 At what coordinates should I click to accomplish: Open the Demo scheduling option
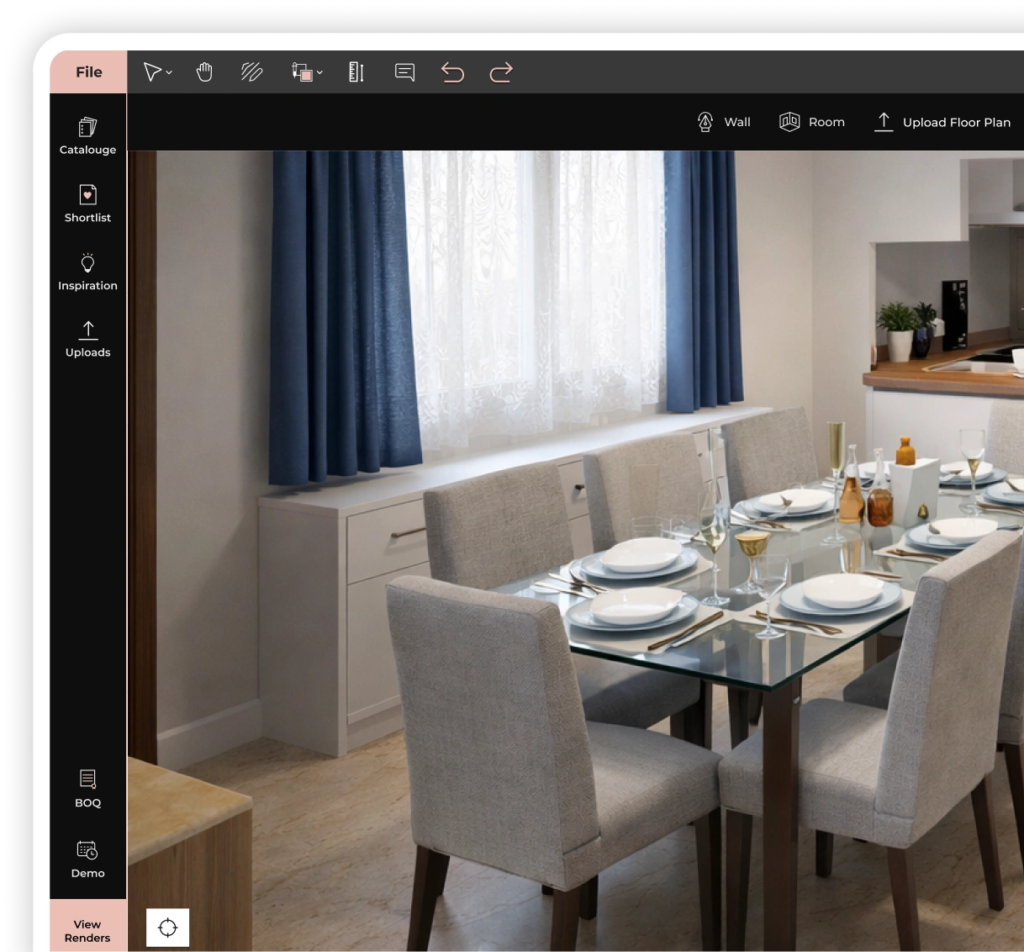click(x=88, y=859)
